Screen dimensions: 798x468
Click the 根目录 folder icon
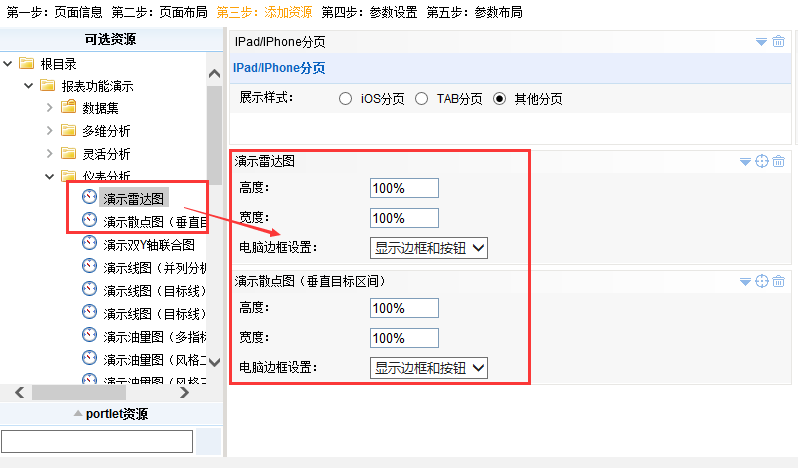tap(26, 63)
